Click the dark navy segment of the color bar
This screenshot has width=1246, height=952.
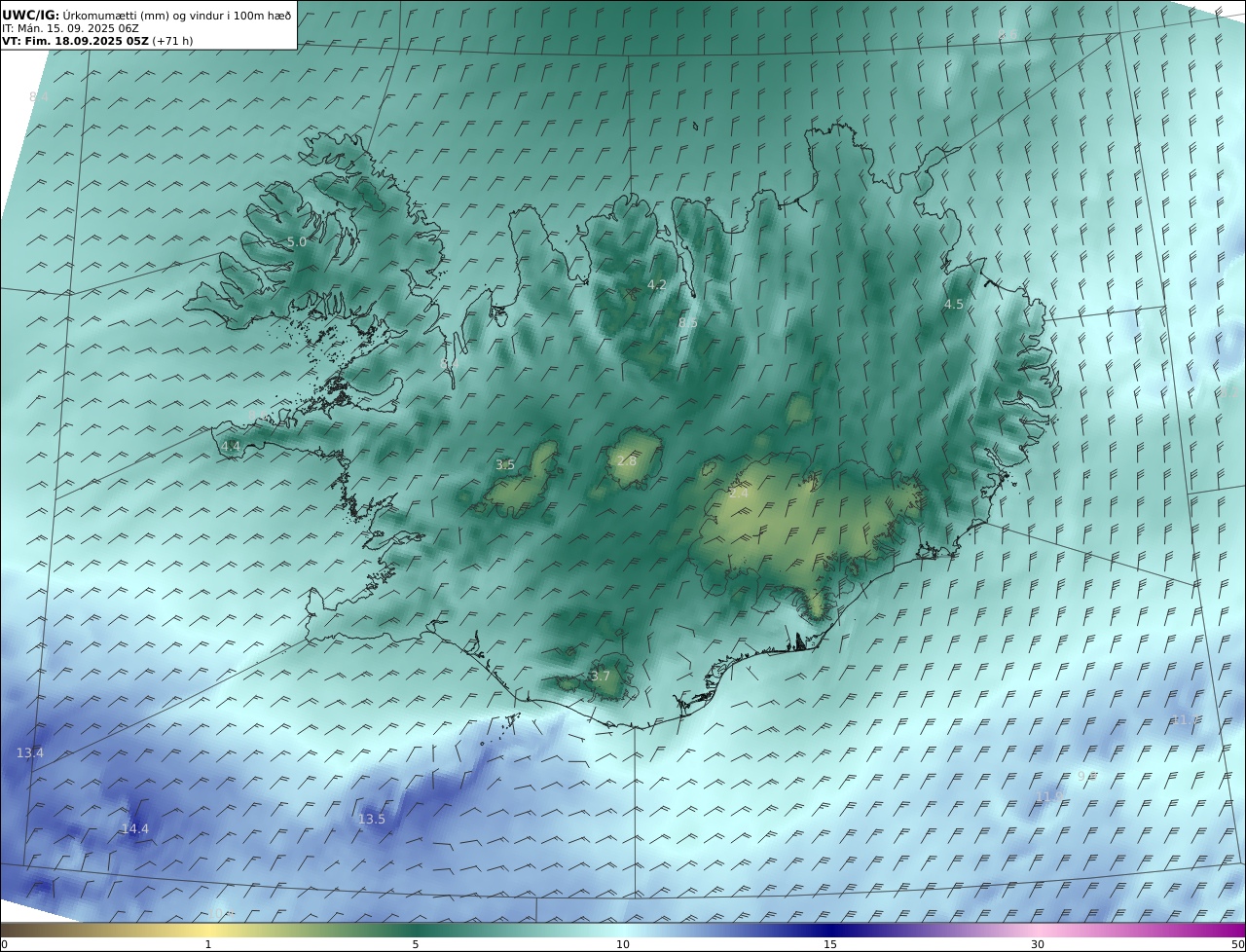point(830,930)
